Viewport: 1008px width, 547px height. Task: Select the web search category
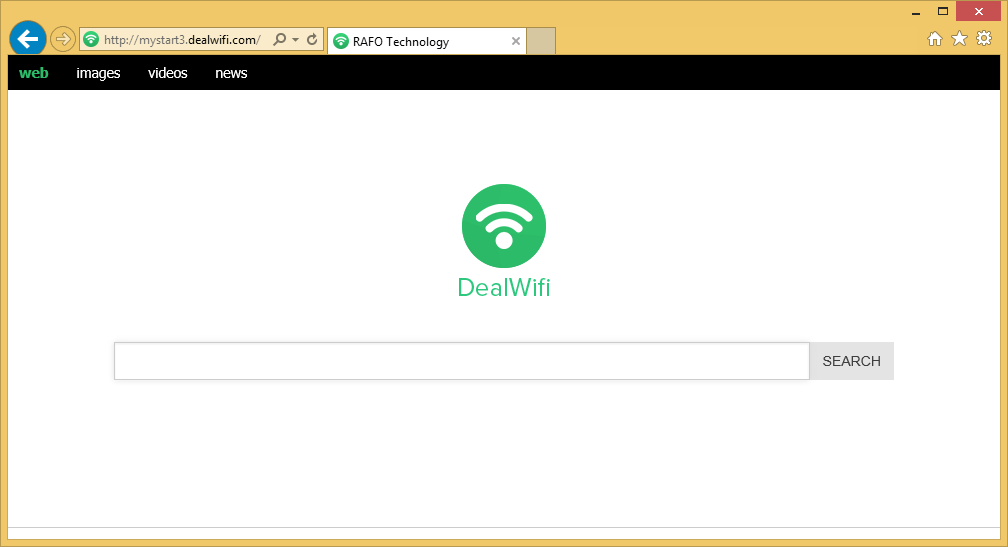33,73
